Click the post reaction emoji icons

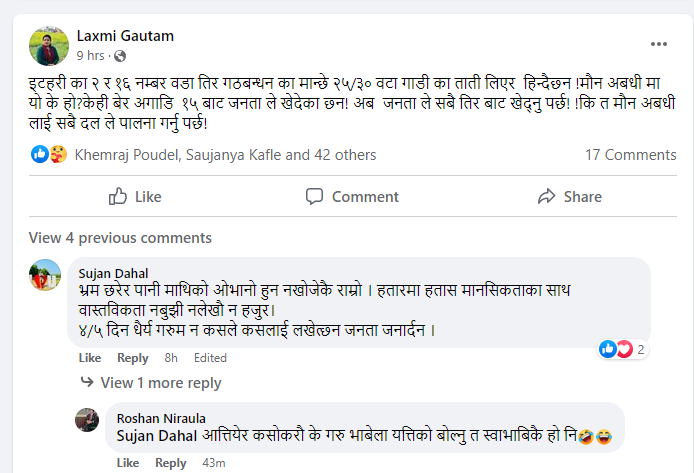[x=48, y=154]
